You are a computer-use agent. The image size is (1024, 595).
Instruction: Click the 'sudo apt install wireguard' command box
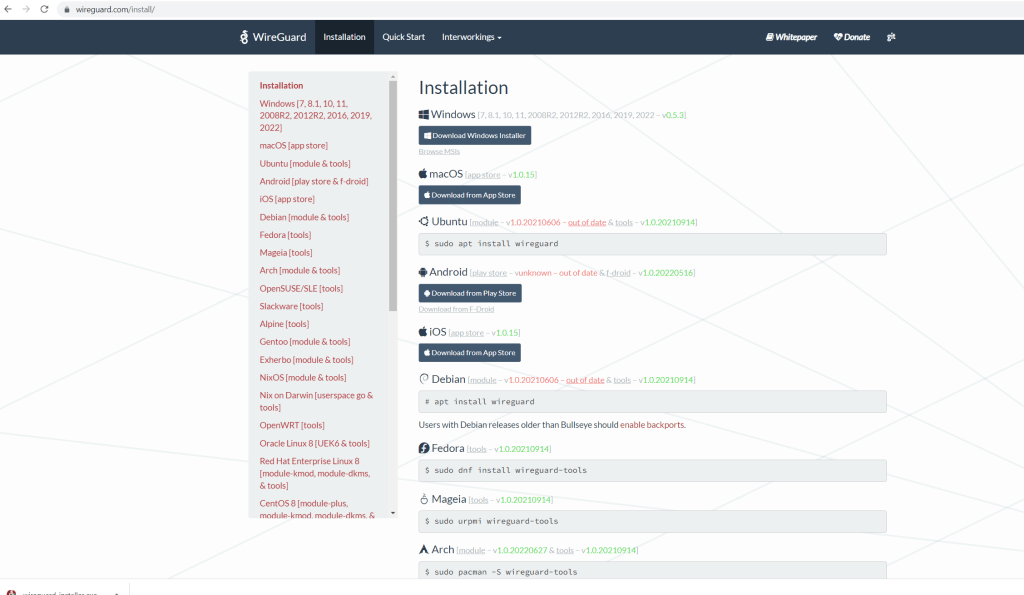[x=652, y=244]
